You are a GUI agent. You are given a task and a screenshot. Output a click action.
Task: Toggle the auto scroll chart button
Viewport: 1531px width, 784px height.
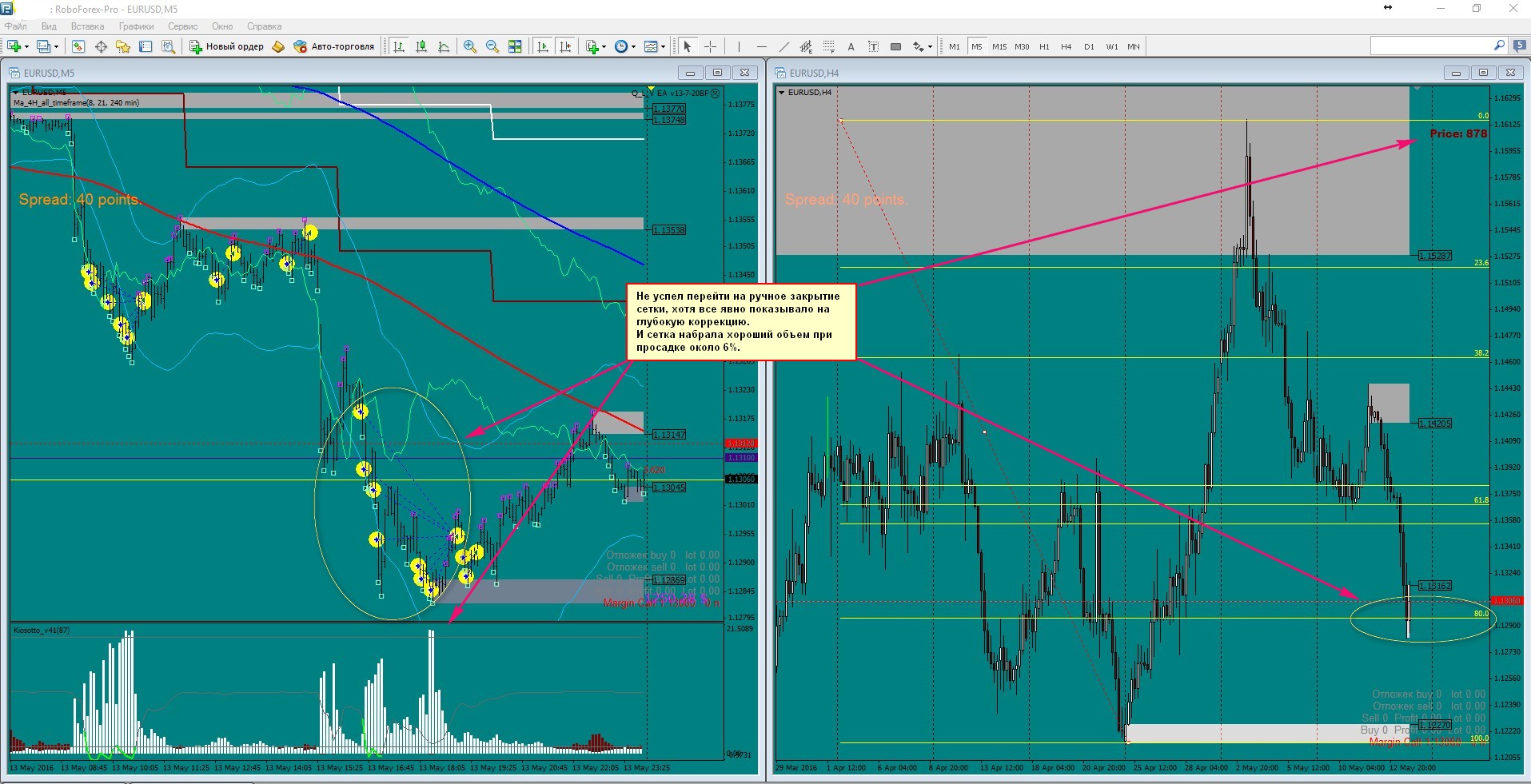tap(544, 46)
